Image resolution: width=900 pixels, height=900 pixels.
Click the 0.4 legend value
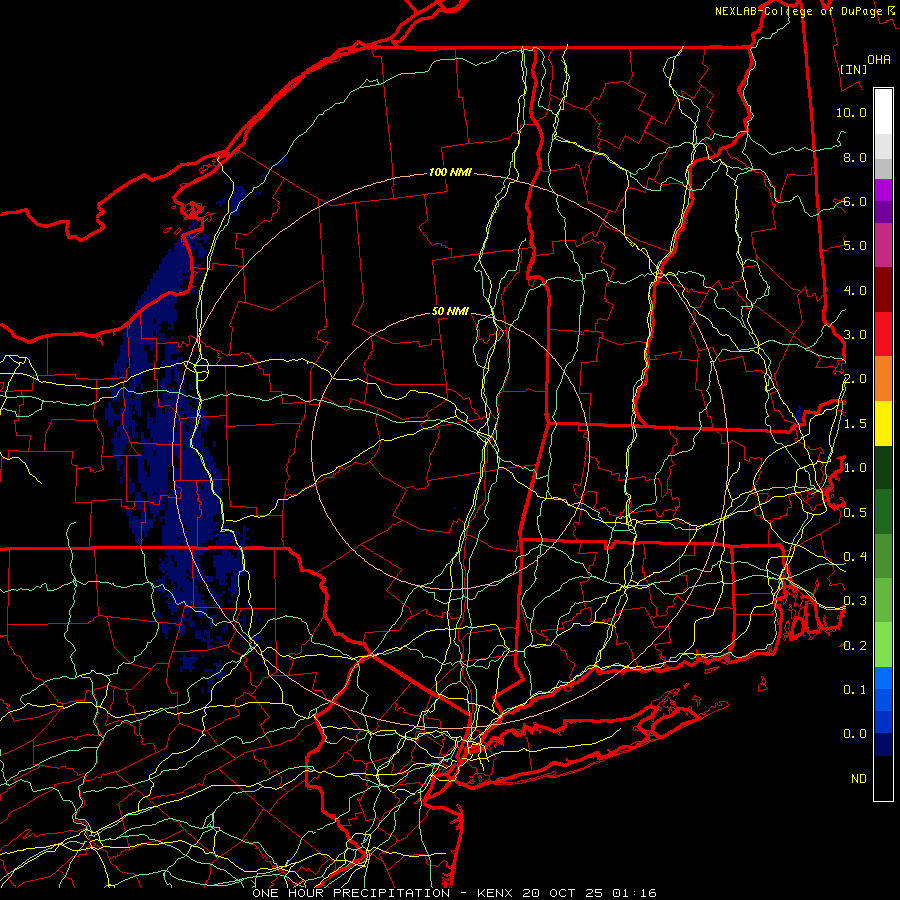tap(855, 556)
